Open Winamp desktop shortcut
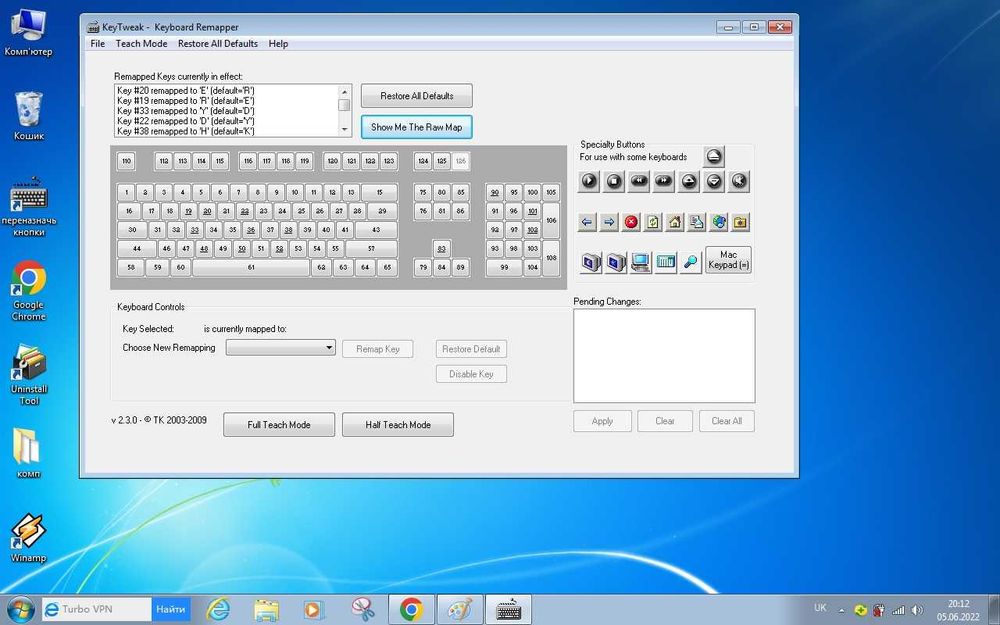 pyautogui.click(x=29, y=538)
